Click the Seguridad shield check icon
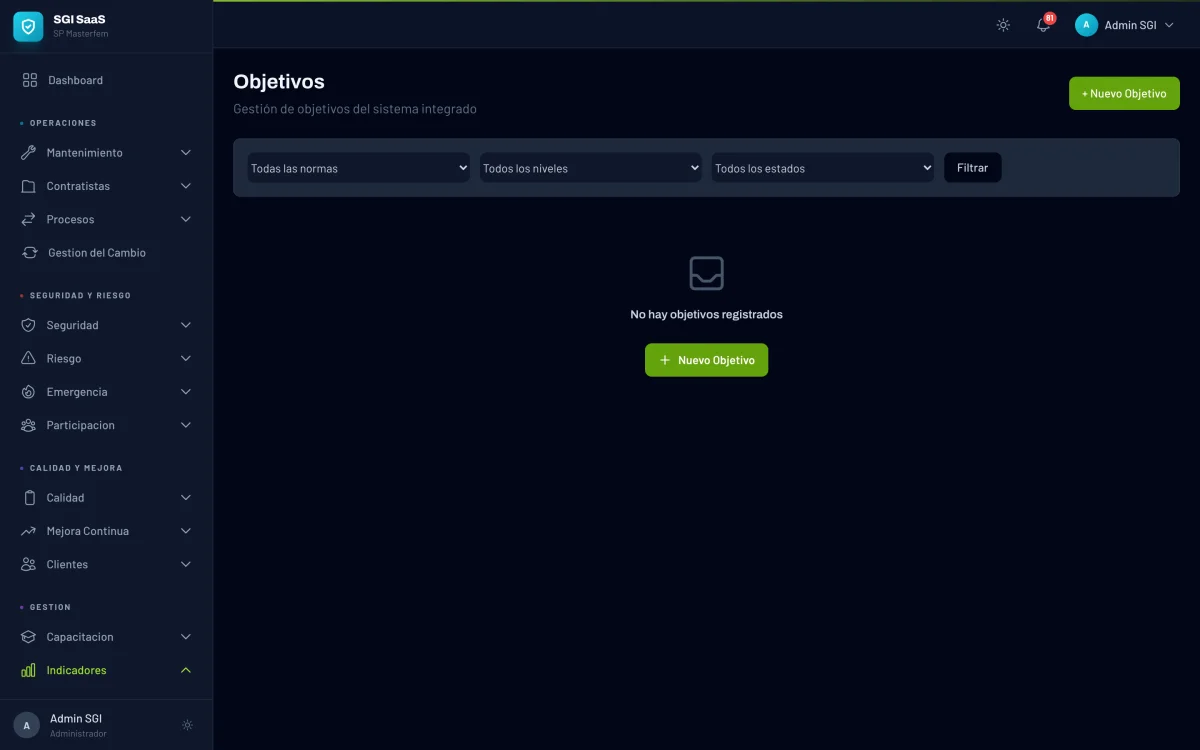 click(28, 325)
